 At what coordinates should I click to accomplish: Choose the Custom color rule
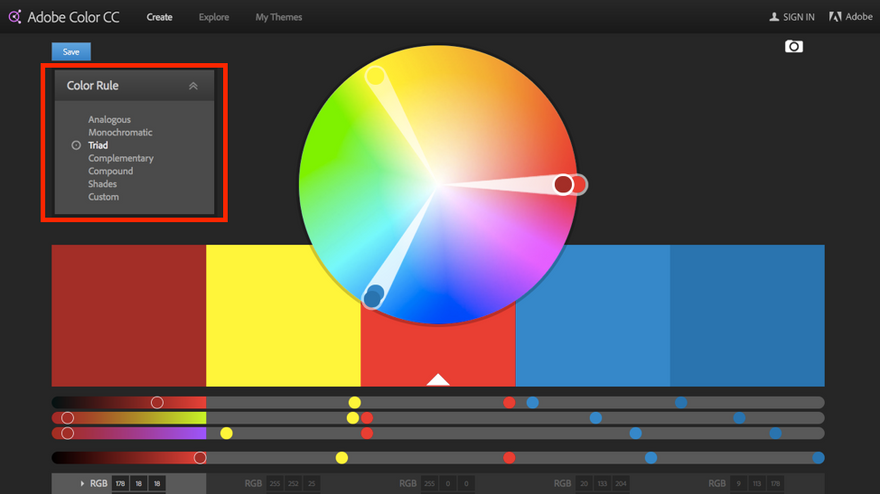tap(103, 197)
